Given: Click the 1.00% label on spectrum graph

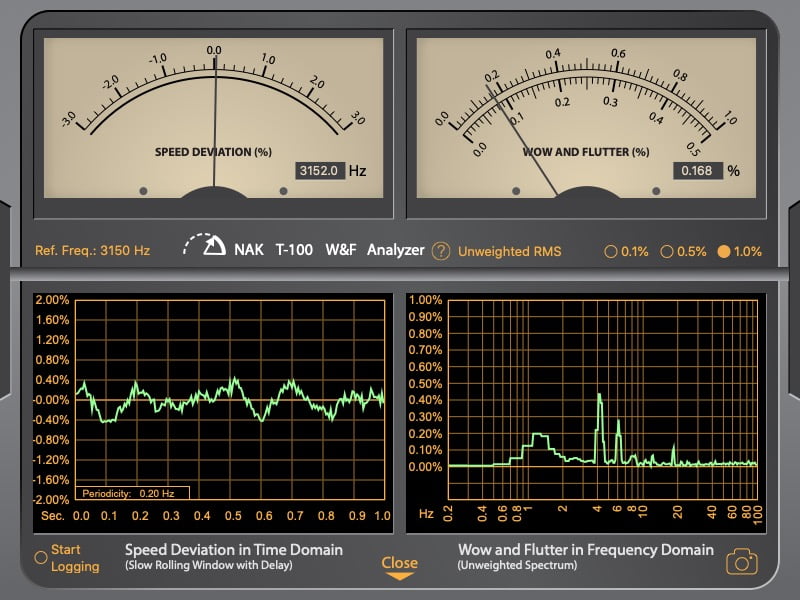Looking at the screenshot, I should [x=425, y=300].
